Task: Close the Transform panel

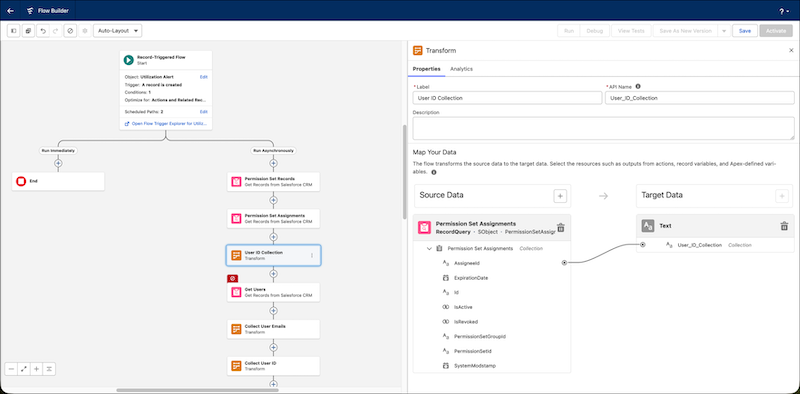Action: point(791,50)
